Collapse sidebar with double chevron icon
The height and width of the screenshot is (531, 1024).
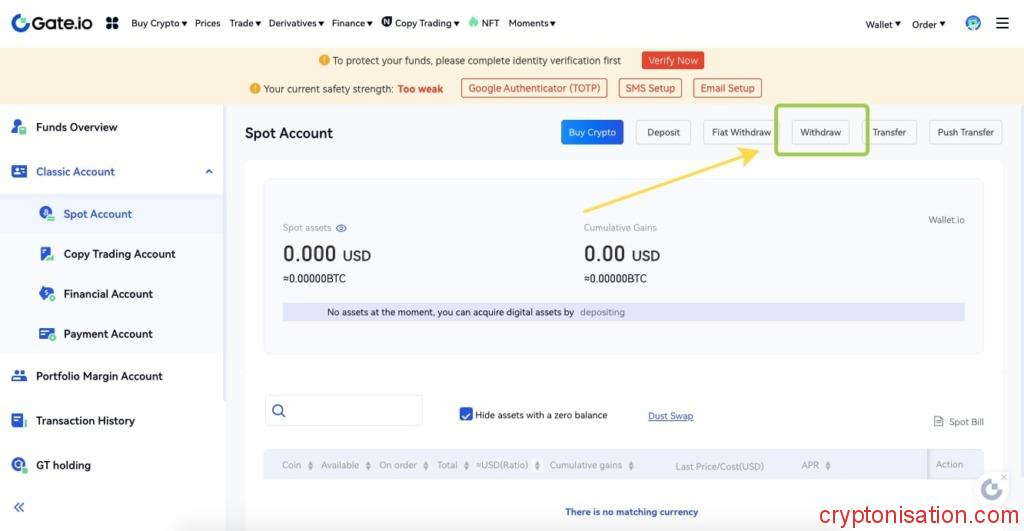(x=19, y=507)
